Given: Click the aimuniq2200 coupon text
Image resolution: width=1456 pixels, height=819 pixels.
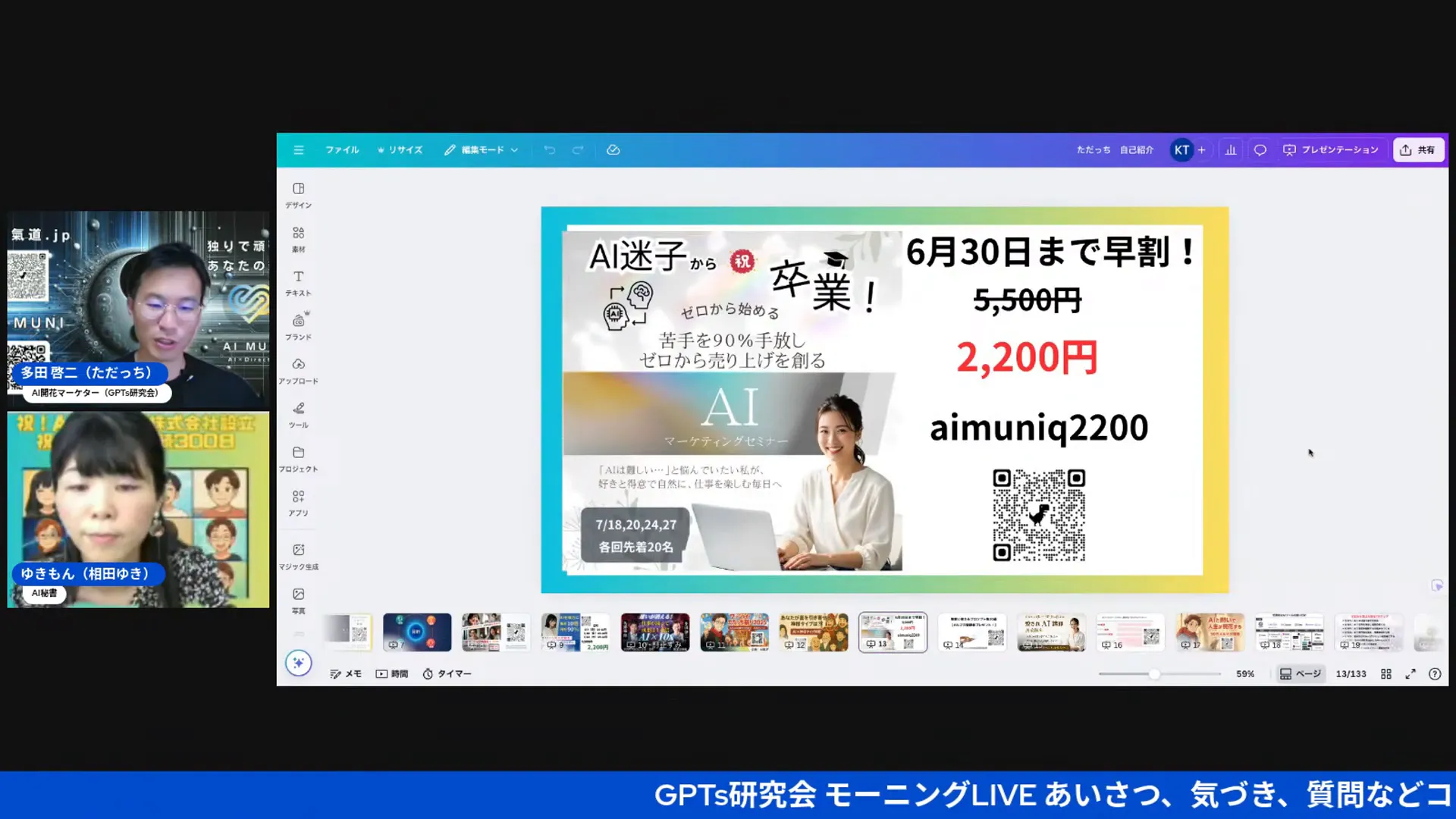Looking at the screenshot, I should coord(1039,428).
